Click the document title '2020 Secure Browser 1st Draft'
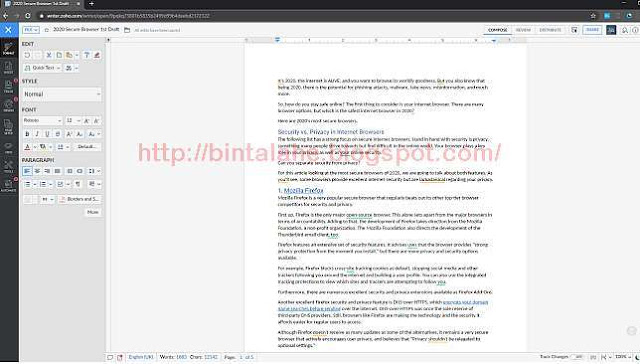This screenshot has height=364, width=640. pos(86,30)
